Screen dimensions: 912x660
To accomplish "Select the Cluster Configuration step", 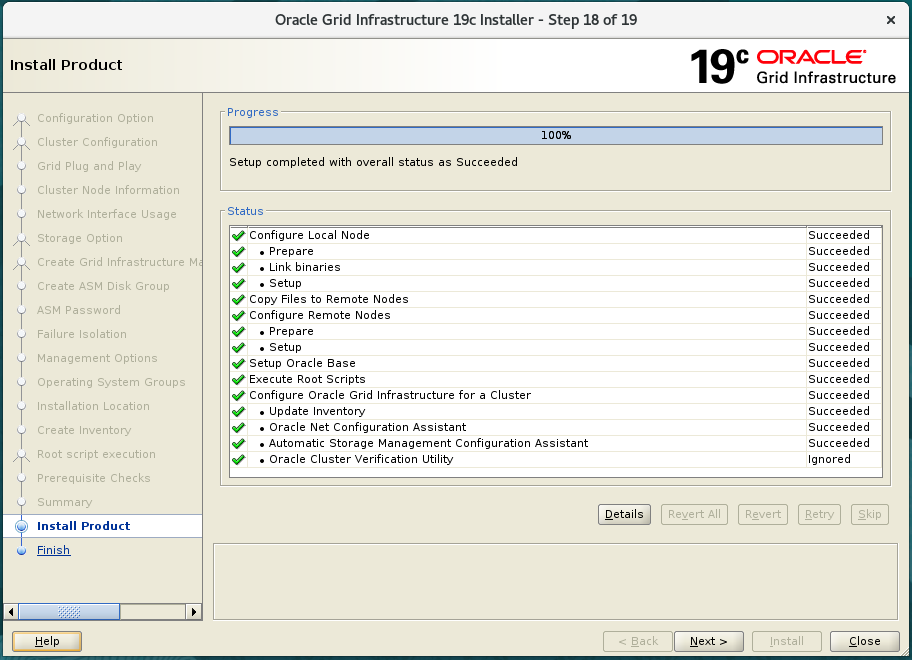I will [97, 142].
